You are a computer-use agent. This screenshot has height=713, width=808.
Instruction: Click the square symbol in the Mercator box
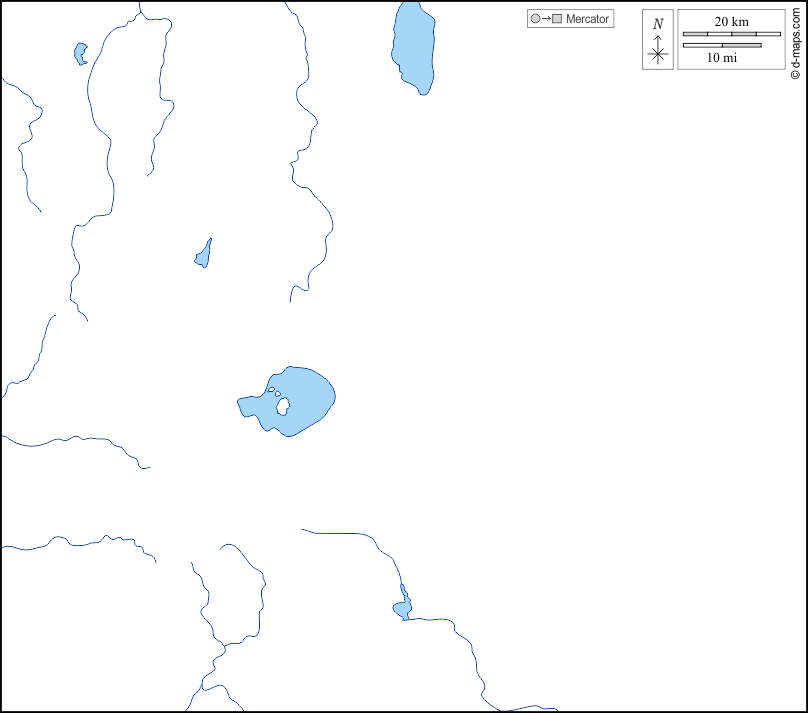coord(557,19)
